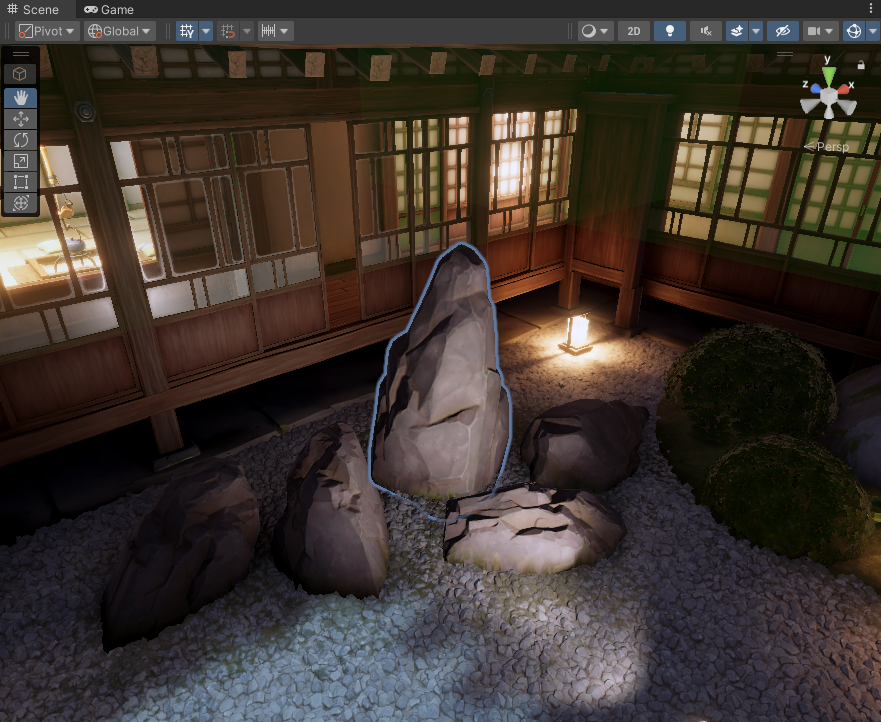Toggle 2D view mode
The height and width of the screenshot is (722, 881).
click(x=633, y=31)
